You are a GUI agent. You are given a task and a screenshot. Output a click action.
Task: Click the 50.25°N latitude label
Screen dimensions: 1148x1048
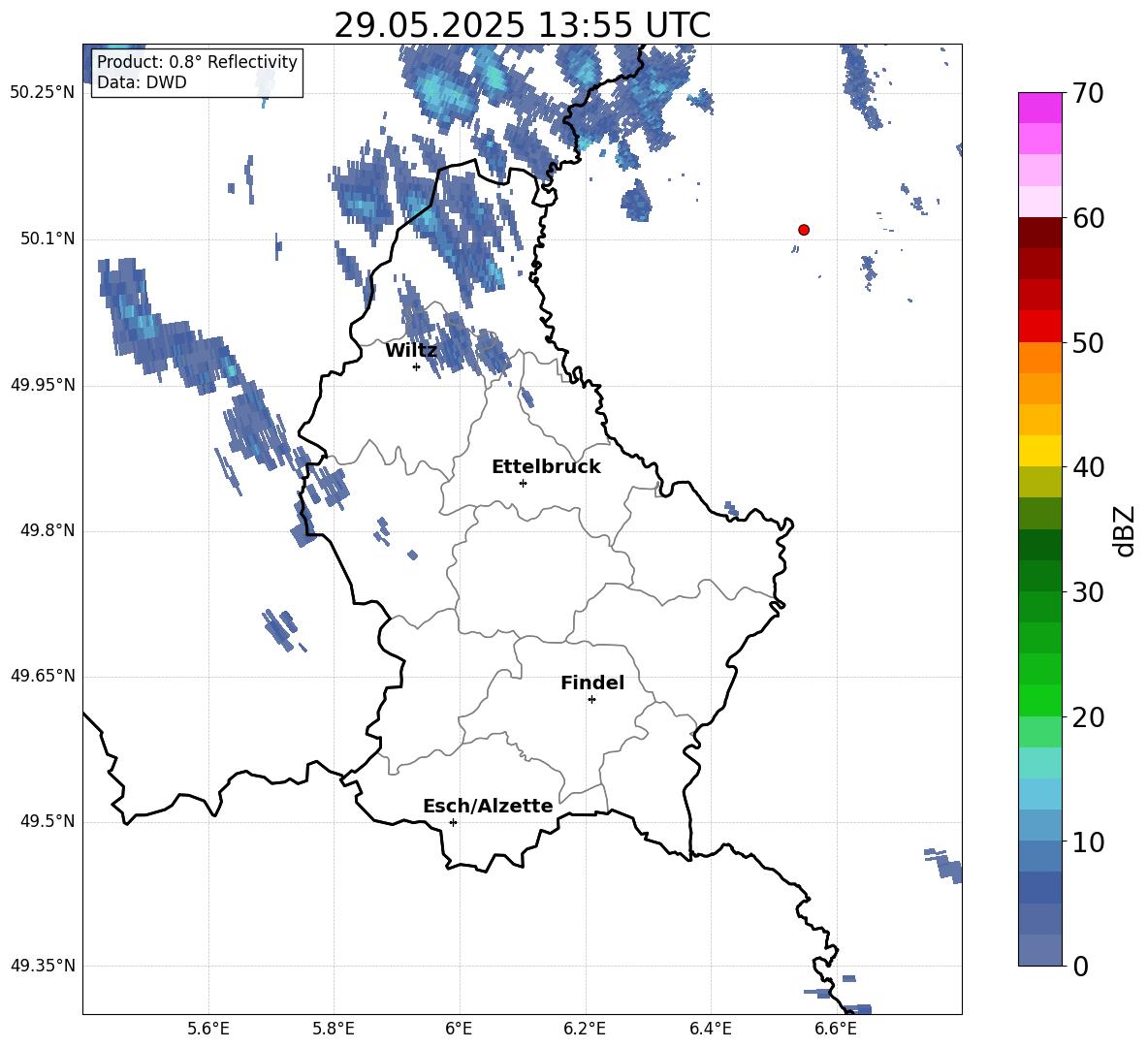(43, 93)
